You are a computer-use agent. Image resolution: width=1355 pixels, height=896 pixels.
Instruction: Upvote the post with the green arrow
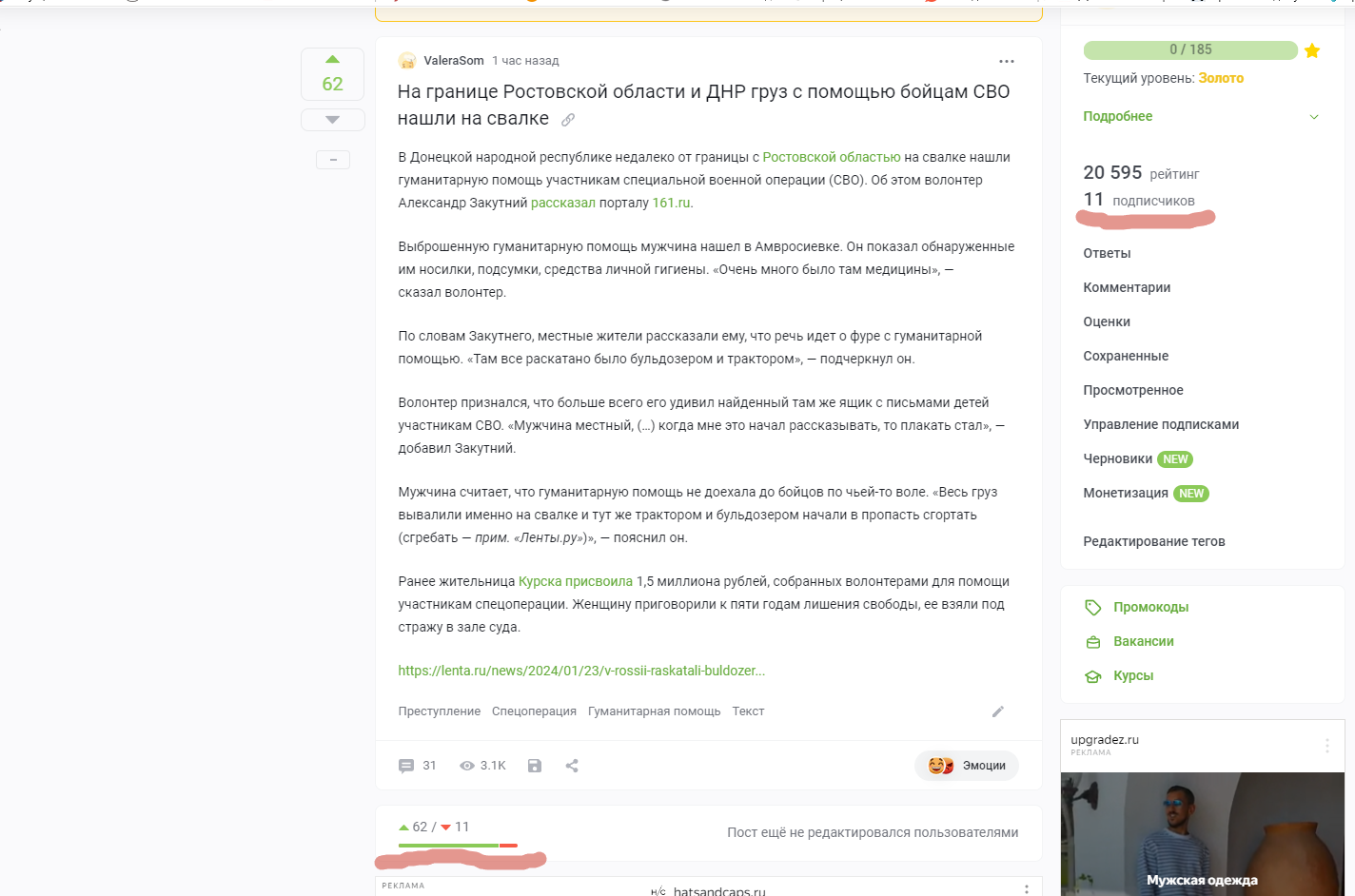point(332,59)
